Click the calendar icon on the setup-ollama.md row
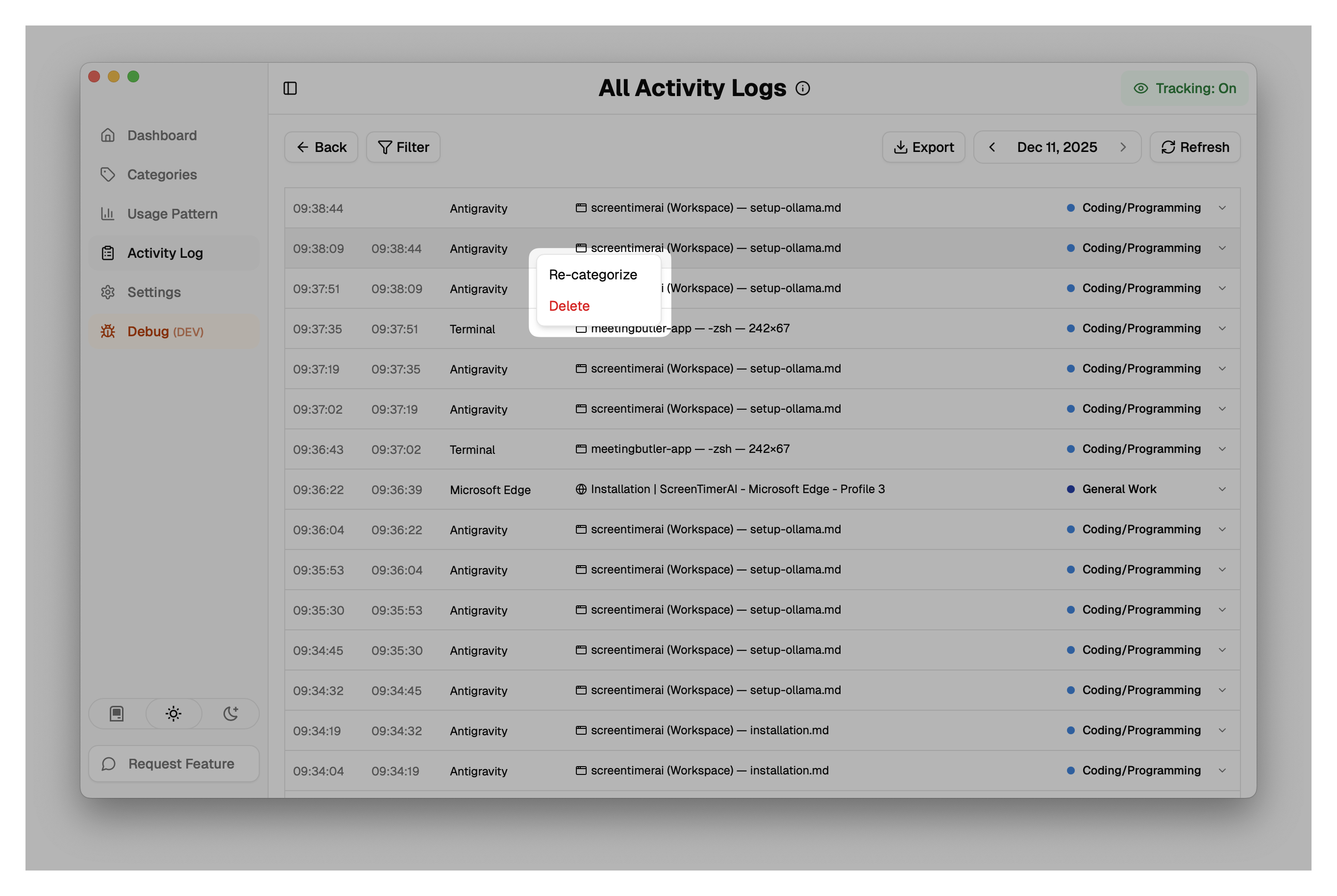The image size is (1337, 896). [x=581, y=207]
